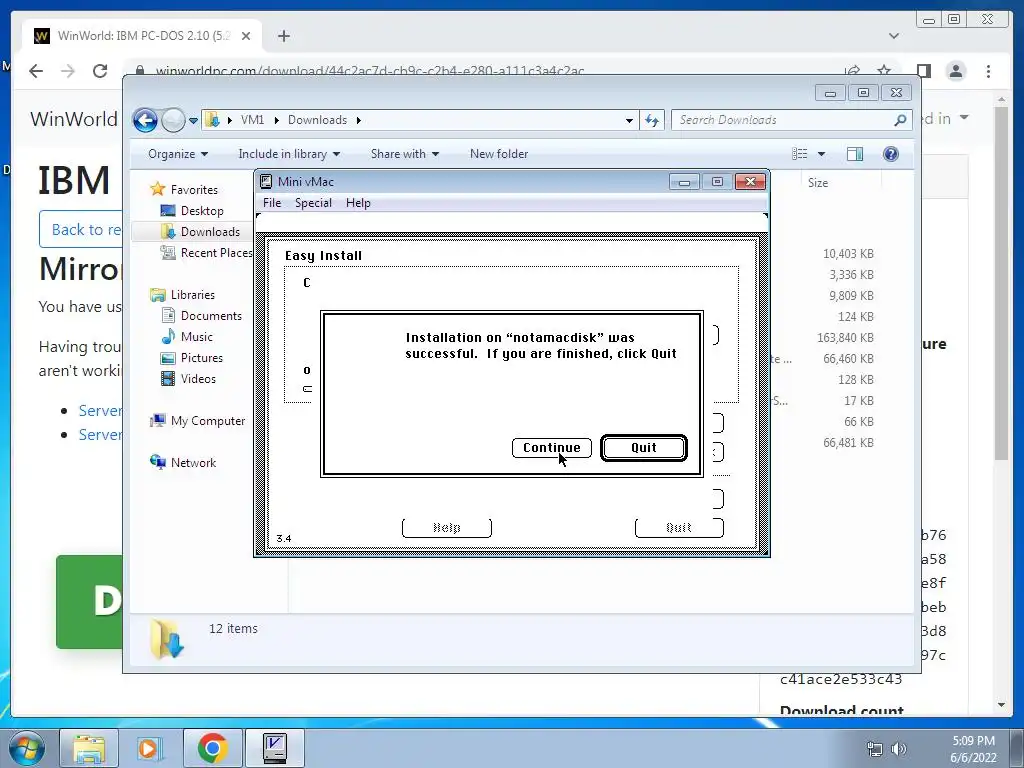Switch to Chrome from the taskbar
The width and height of the screenshot is (1024, 768).
pos(212,748)
